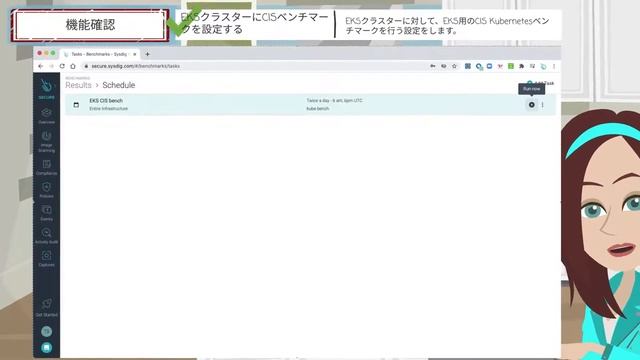Image resolution: width=640 pixels, height=360 pixels.
Task: Click the user avatar in sidebar
Action: click(x=46, y=331)
